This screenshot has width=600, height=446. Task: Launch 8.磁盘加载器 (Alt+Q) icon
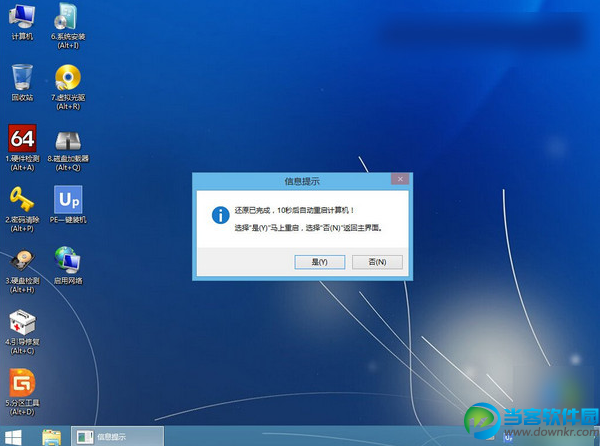(x=68, y=150)
